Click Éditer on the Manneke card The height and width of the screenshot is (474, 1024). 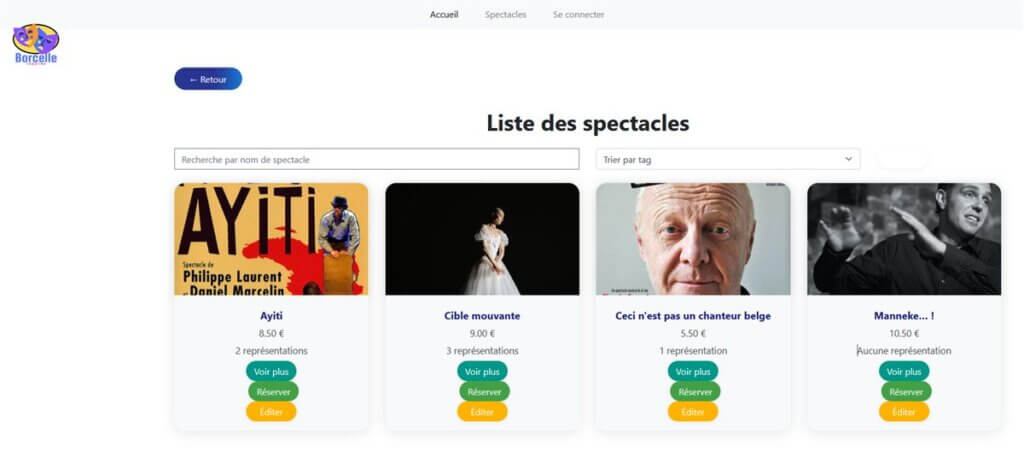click(x=904, y=412)
